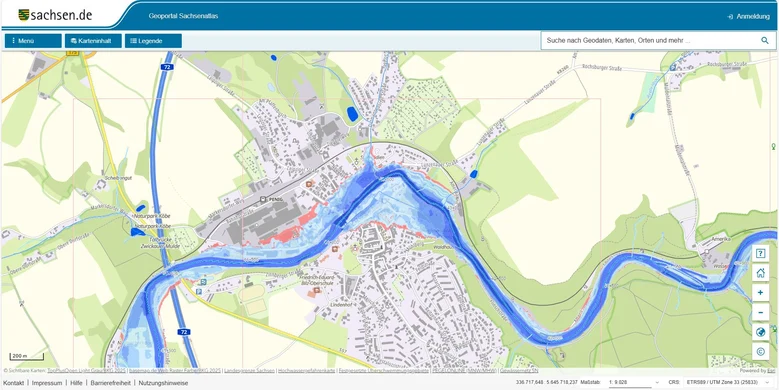Open the Menü panel
The height and width of the screenshot is (390, 779).
tap(33, 41)
